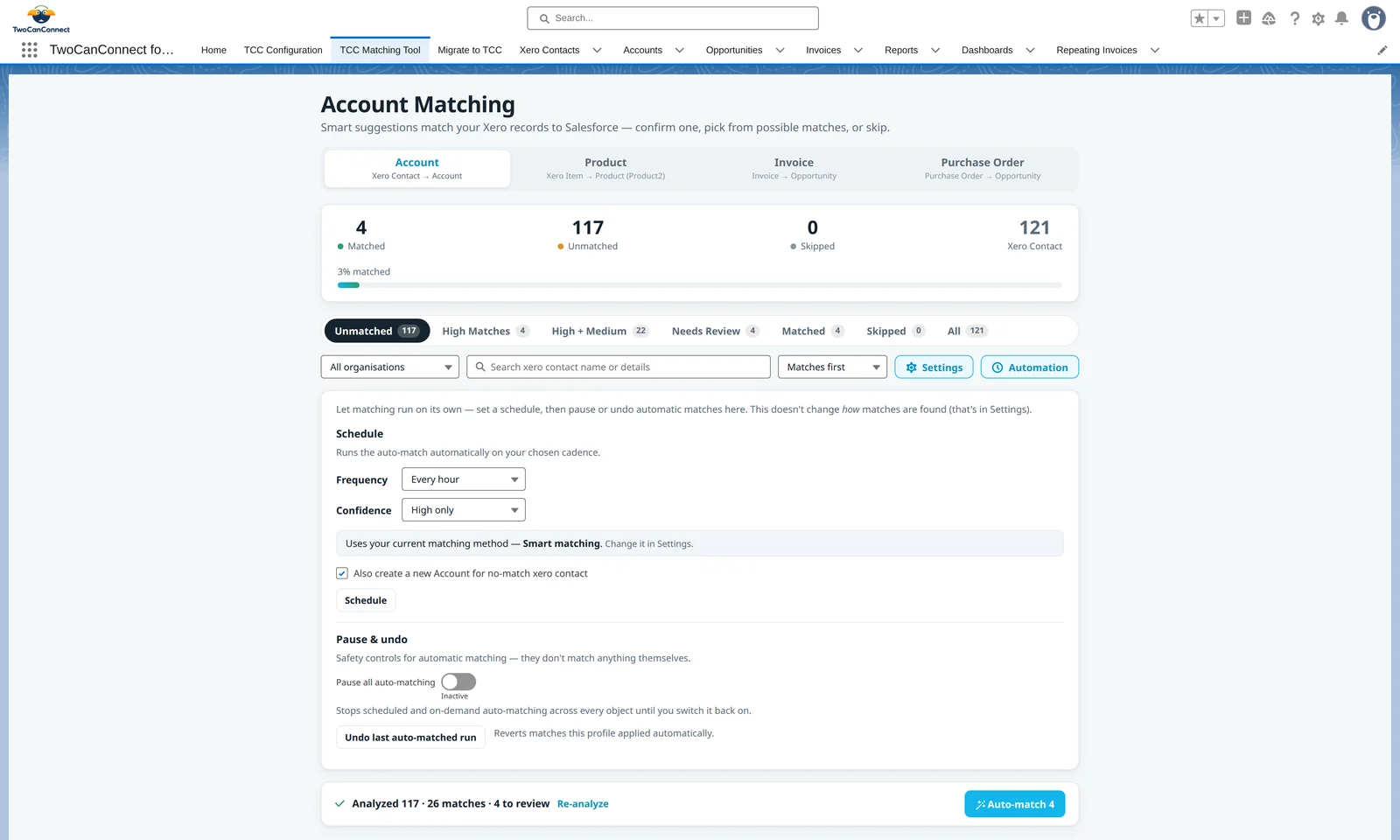Click the TwoCanConnect toucan logo
The height and width of the screenshot is (840, 1400).
[x=41, y=18]
